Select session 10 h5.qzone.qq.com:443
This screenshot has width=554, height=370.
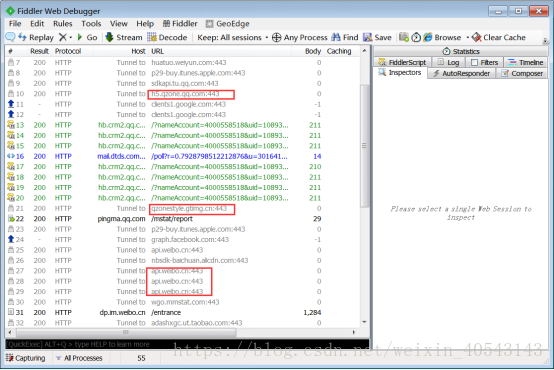pyautogui.click(x=183, y=94)
